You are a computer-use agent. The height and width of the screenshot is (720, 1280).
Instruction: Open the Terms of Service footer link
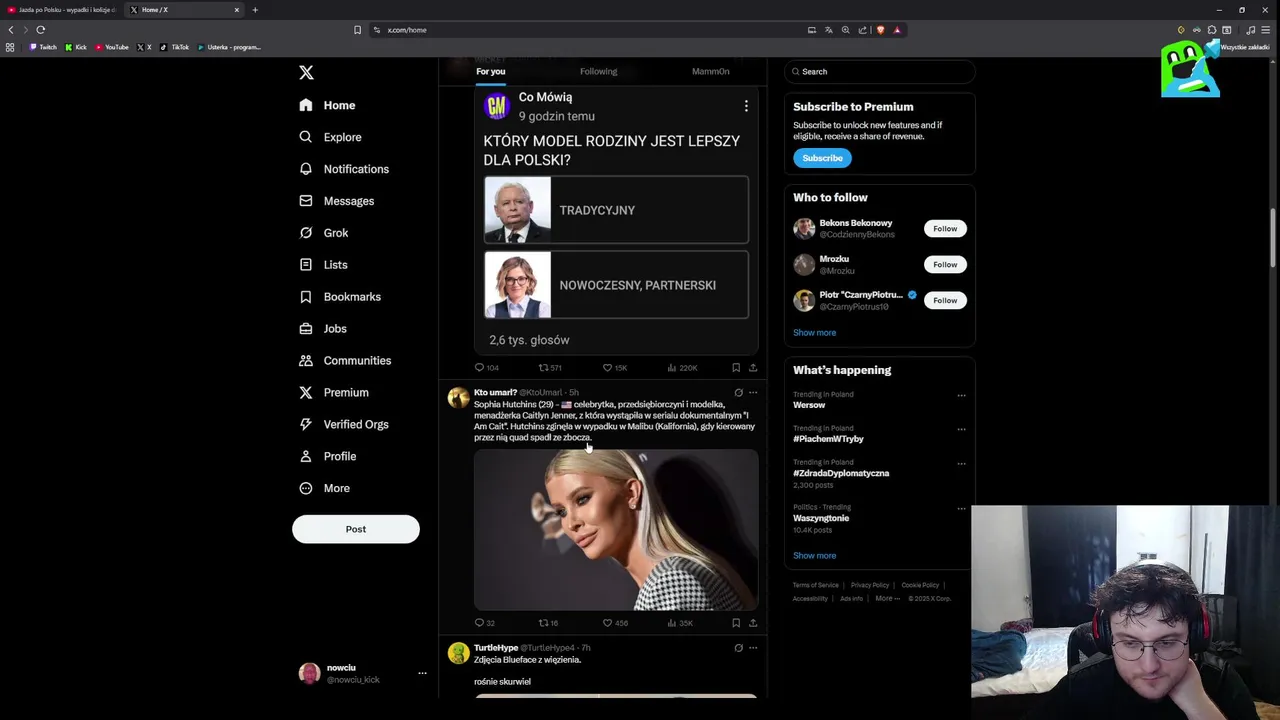point(816,585)
